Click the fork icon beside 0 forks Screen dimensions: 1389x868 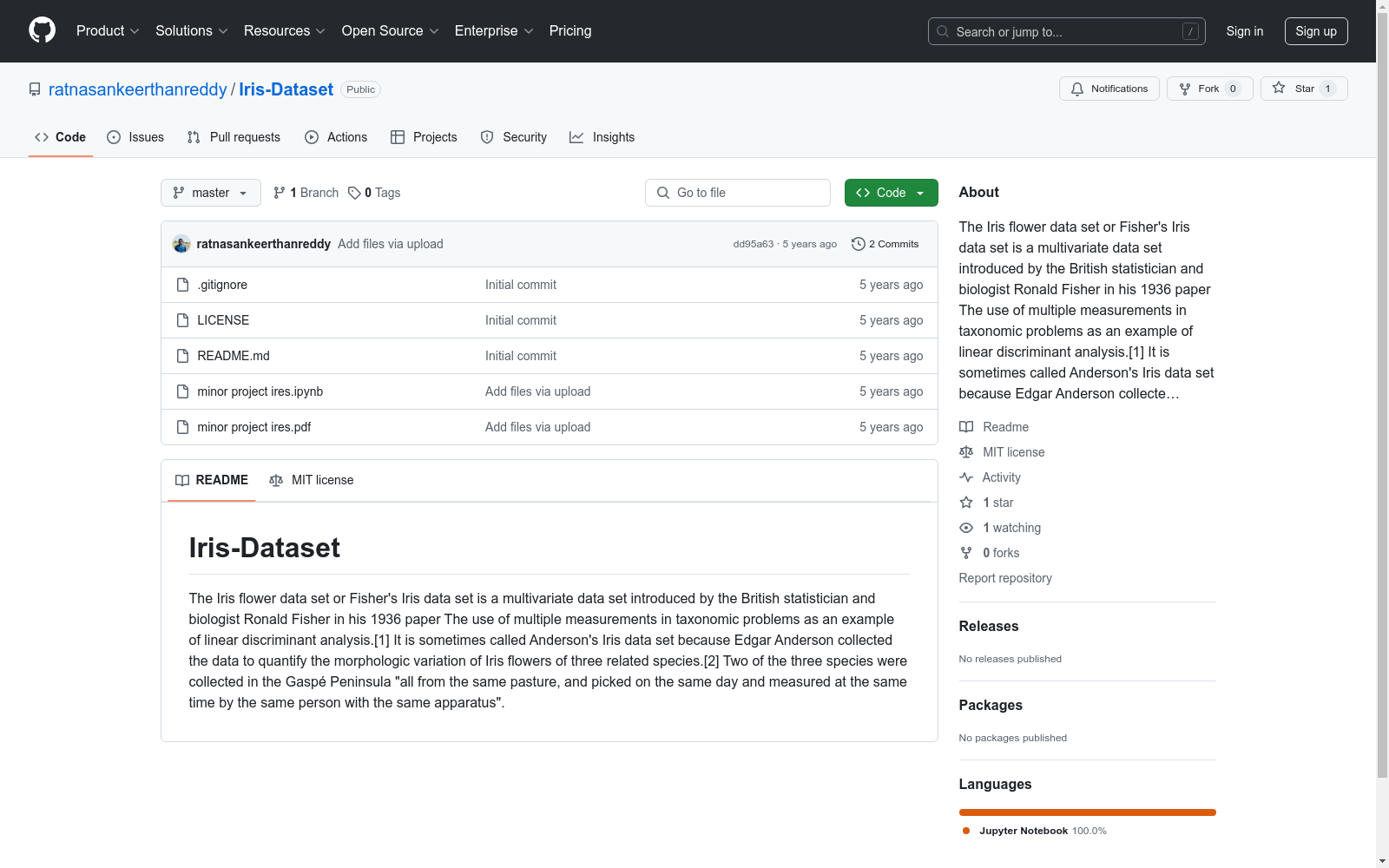[966, 553]
